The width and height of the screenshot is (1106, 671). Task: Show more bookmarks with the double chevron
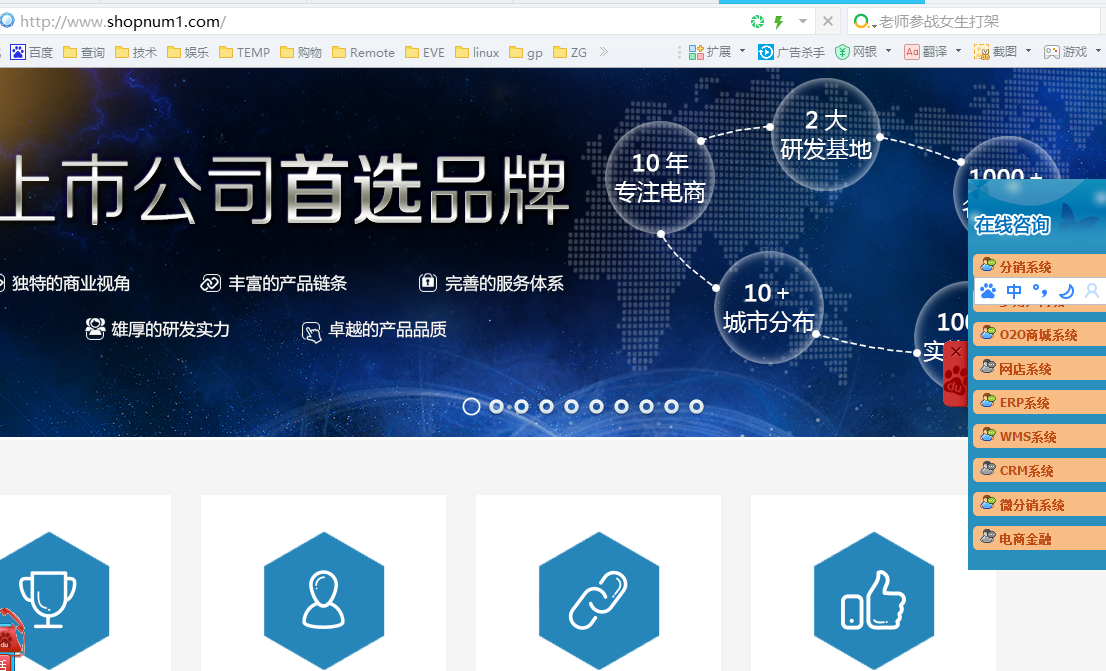(604, 52)
